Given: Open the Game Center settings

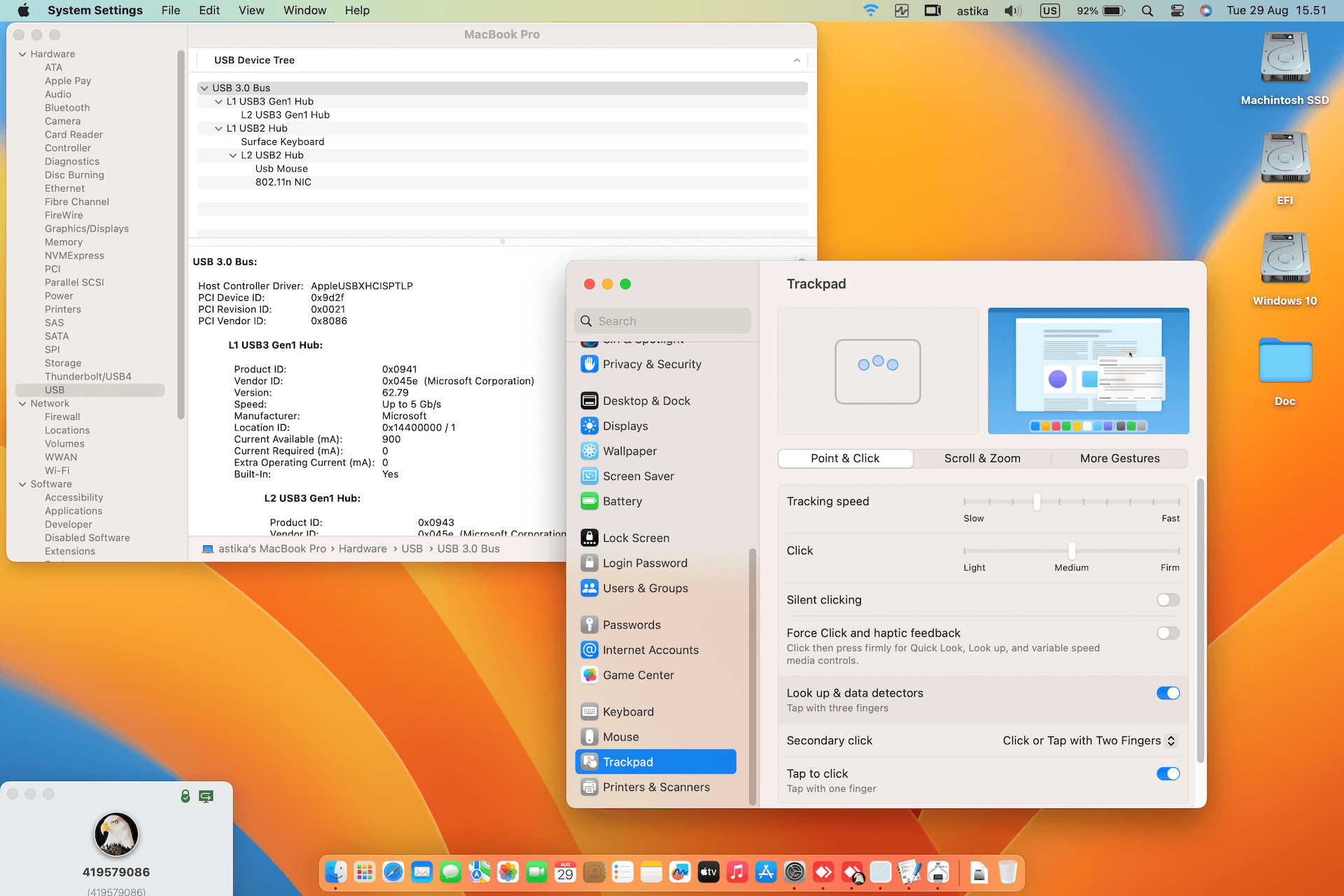Looking at the screenshot, I should pos(638,675).
